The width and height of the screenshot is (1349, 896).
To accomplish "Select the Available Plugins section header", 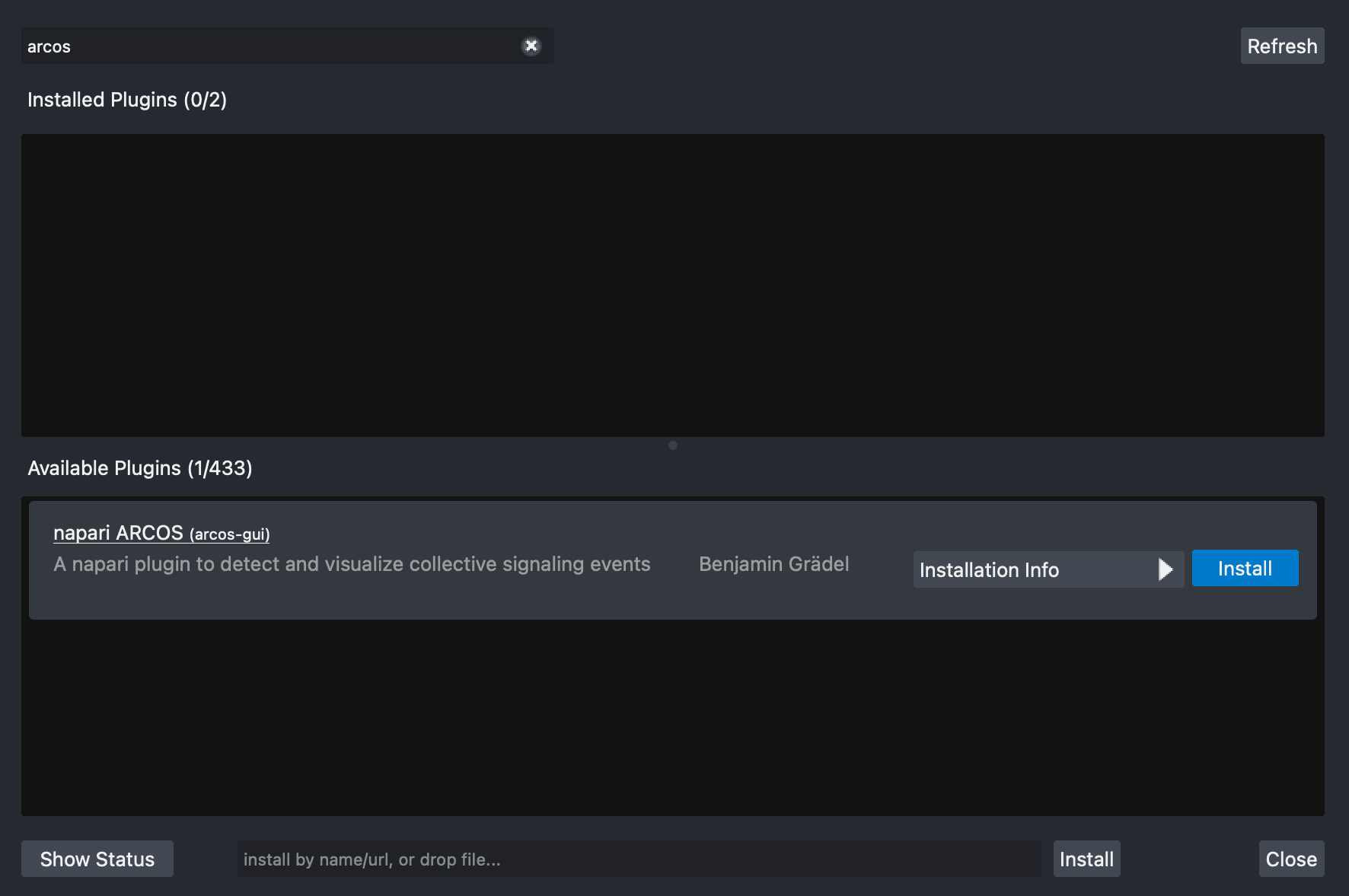I will 140,467.
